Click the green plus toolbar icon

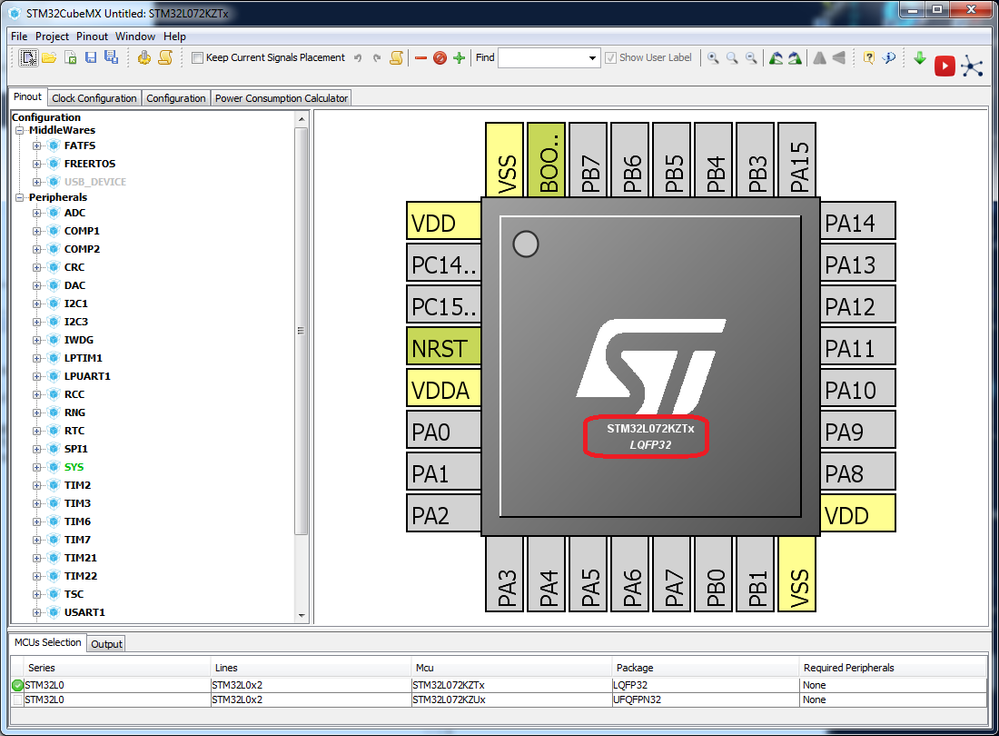click(x=459, y=58)
